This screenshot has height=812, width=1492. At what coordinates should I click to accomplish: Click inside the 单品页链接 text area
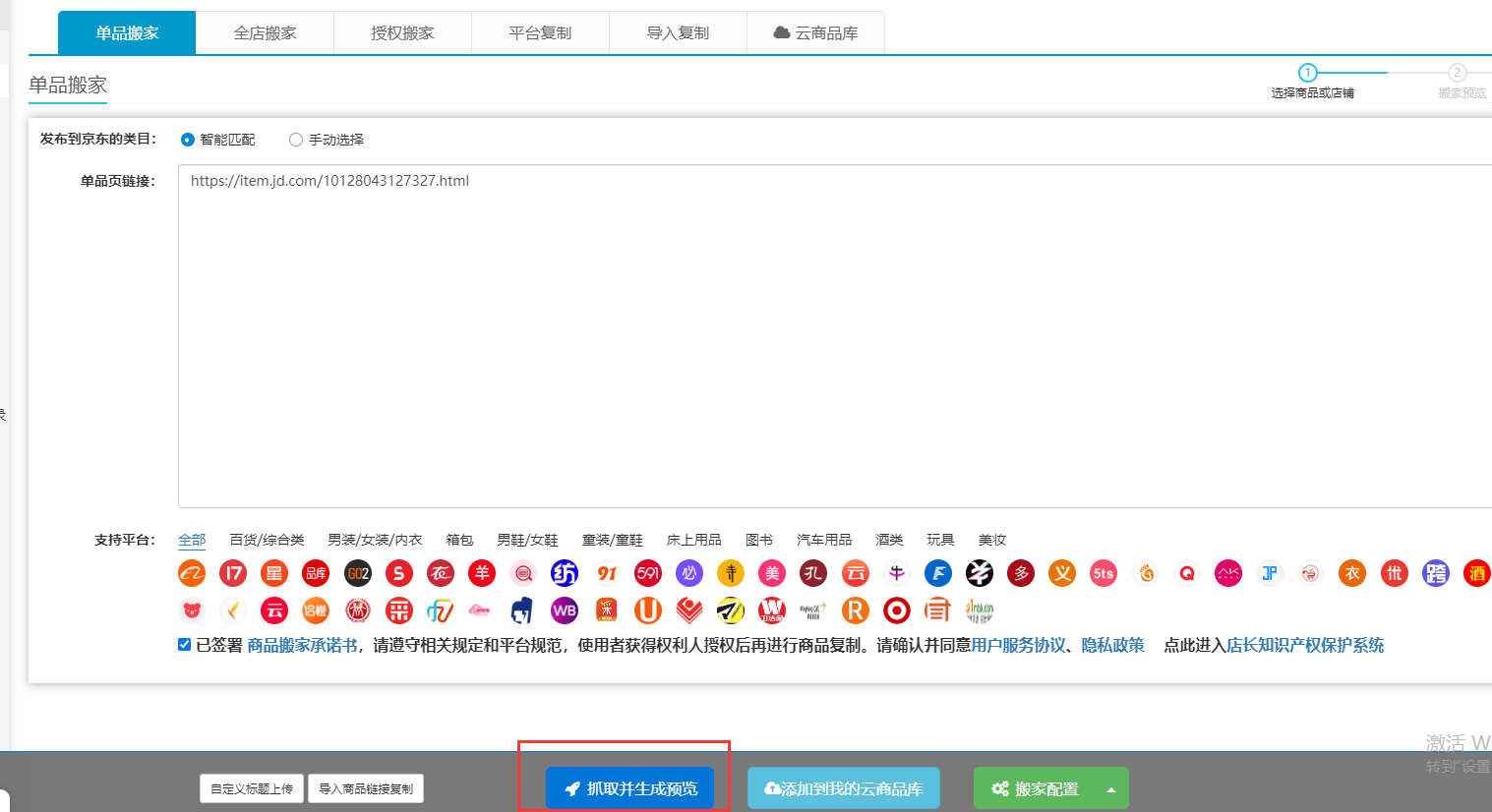(834, 336)
